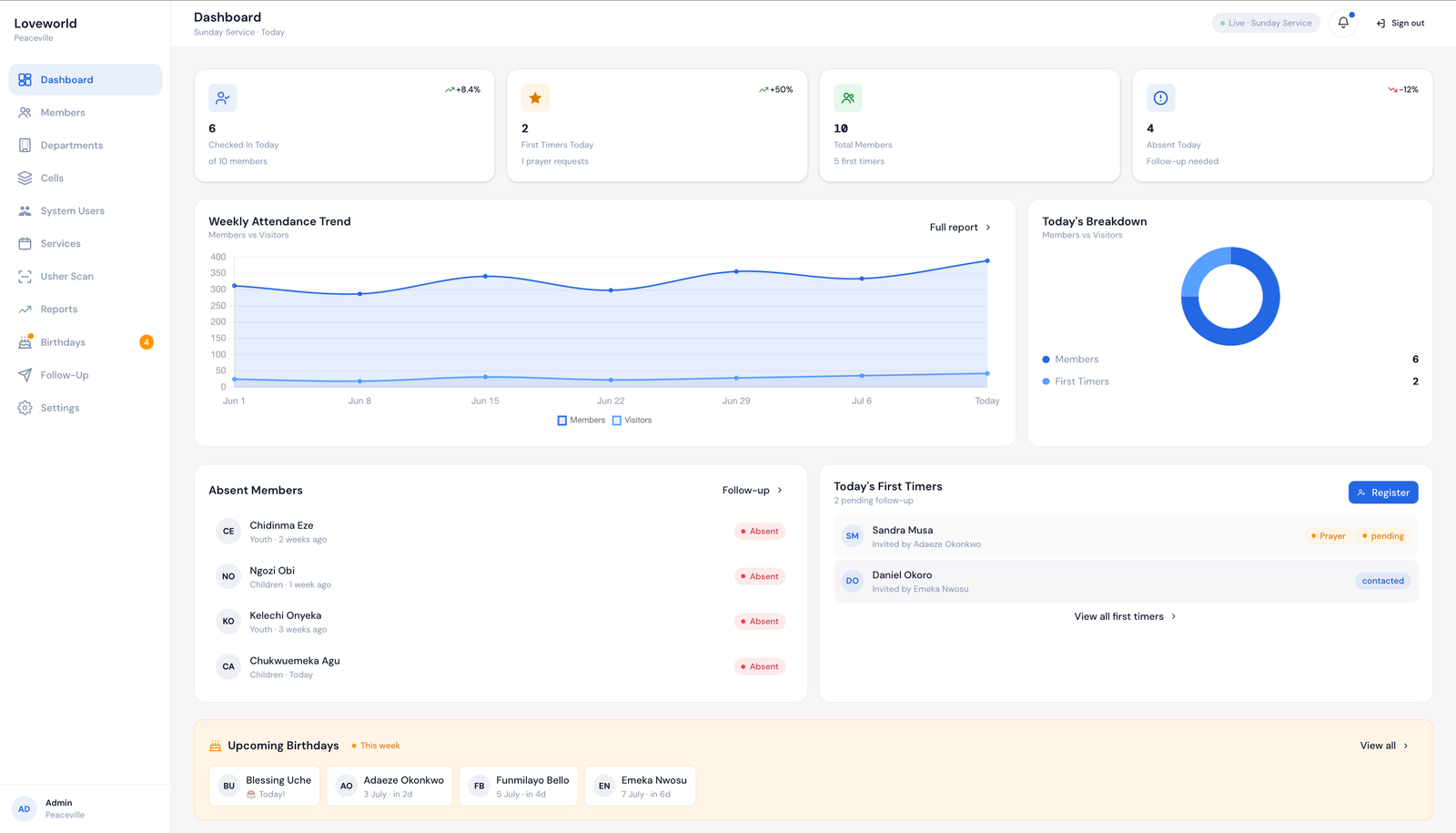
Task: Click the Services calendar icon
Action: point(25,244)
